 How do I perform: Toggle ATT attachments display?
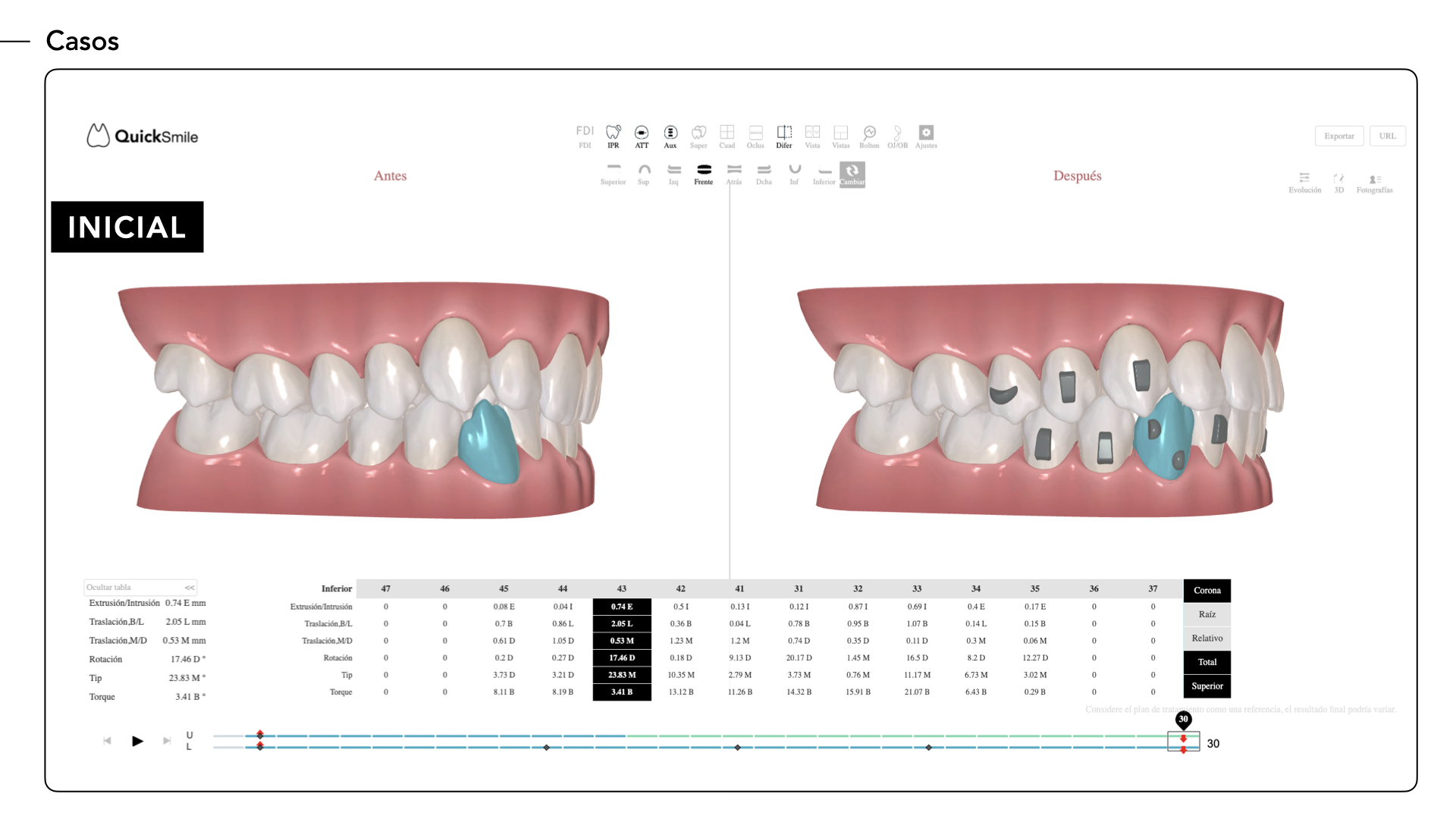[642, 136]
